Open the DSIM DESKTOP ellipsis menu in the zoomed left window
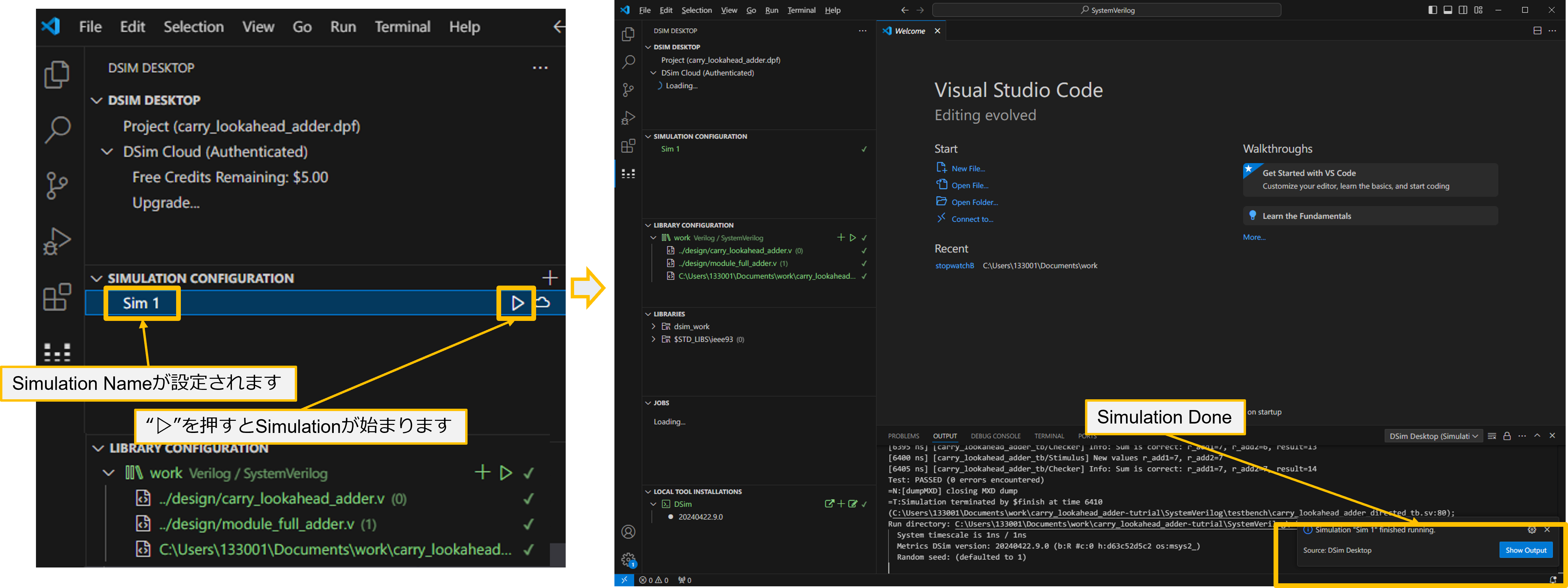Image resolution: width=1568 pixels, height=588 pixels. pyautogui.click(x=540, y=68)
